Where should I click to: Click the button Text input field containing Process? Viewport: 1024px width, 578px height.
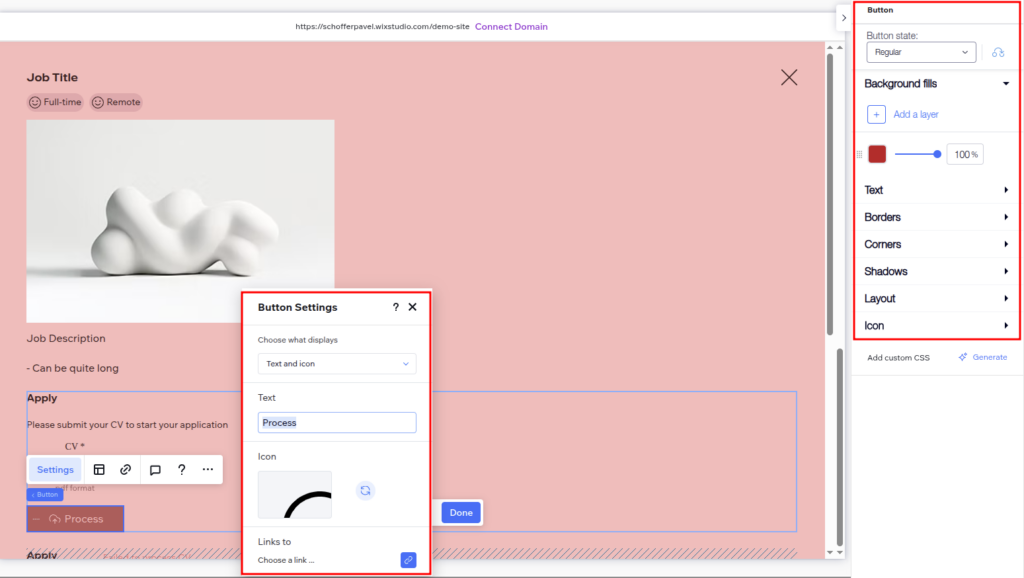[x=337, y=423]
